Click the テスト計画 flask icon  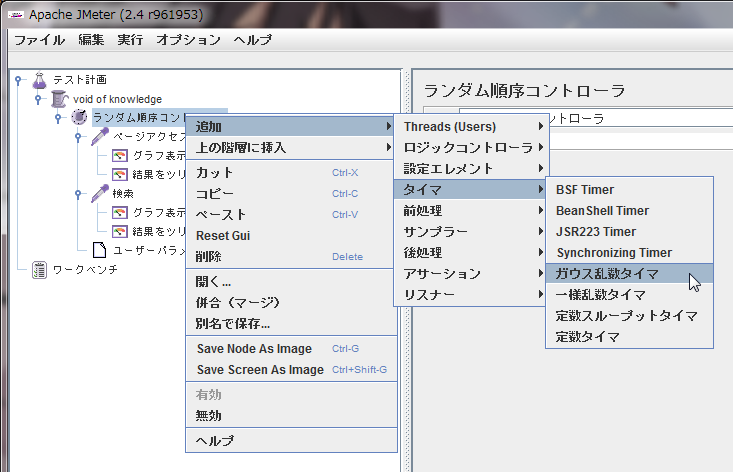click(x=40, y=80)
